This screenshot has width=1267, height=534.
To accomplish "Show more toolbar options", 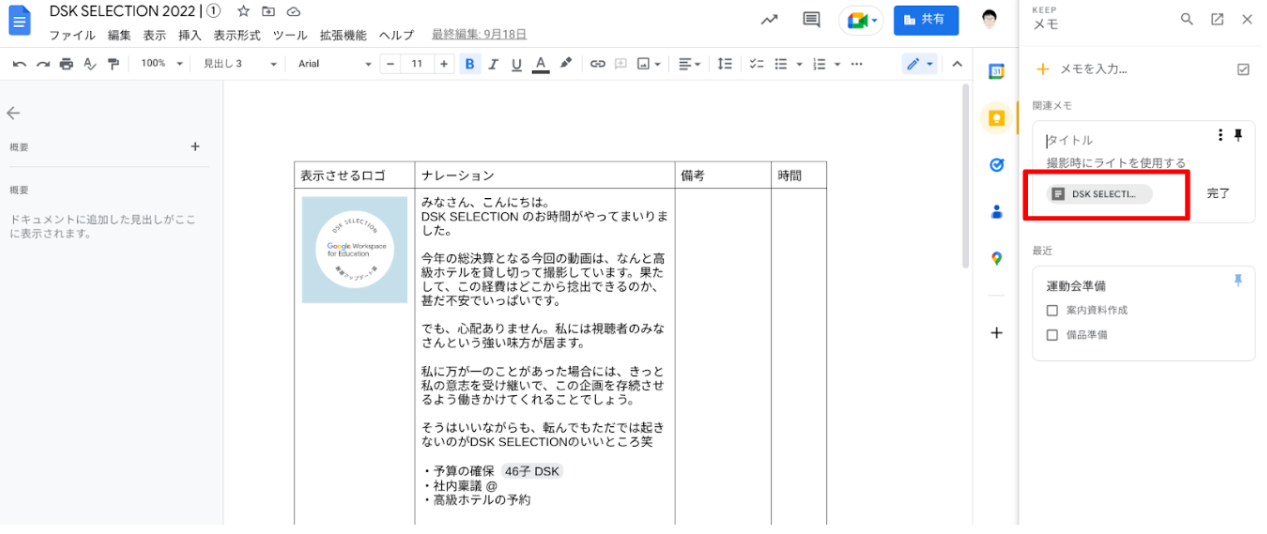I will tap(857, 64).
